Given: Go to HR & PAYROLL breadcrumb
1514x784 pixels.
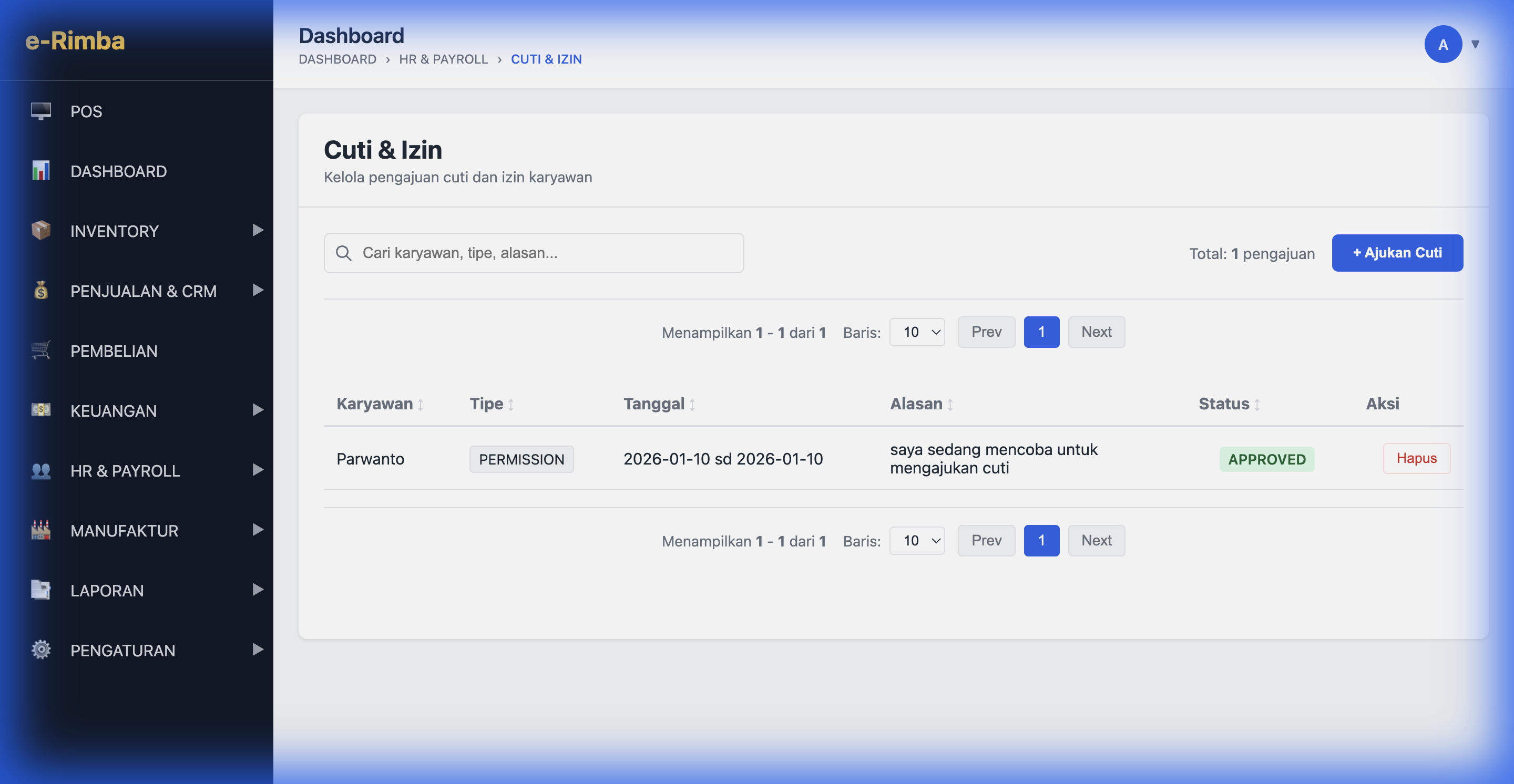Looking at the screenshot, I should [443, 59].
